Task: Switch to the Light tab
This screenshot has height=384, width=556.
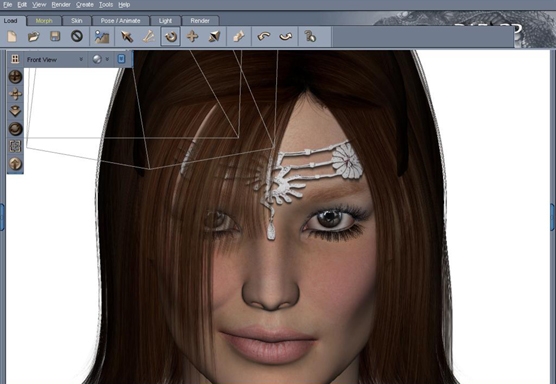Action: click(165, 21)
